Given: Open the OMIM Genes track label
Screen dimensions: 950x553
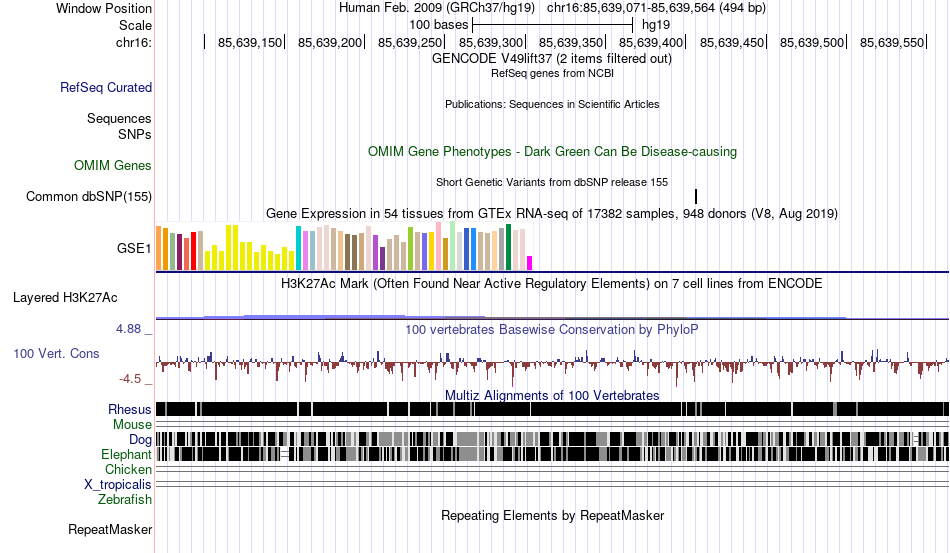Looking at the screenshot, I should (112, 165).
